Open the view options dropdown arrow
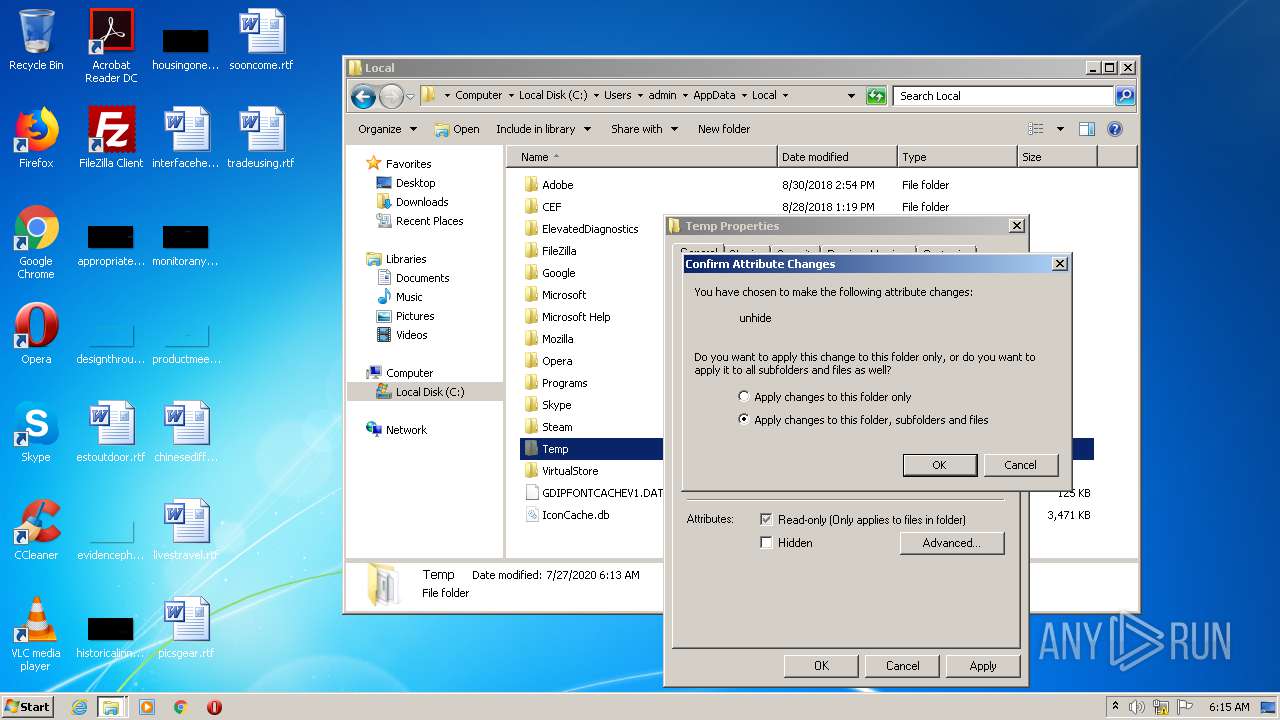1280x720 pixels. tap(1060, 129)
